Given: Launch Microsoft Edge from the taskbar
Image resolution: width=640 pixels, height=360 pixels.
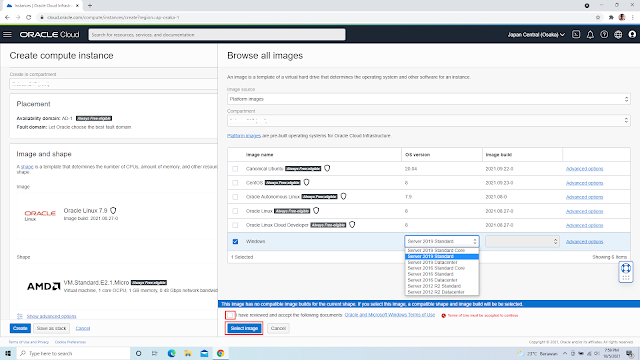Looking at the screenshot, I should point(171,353).
